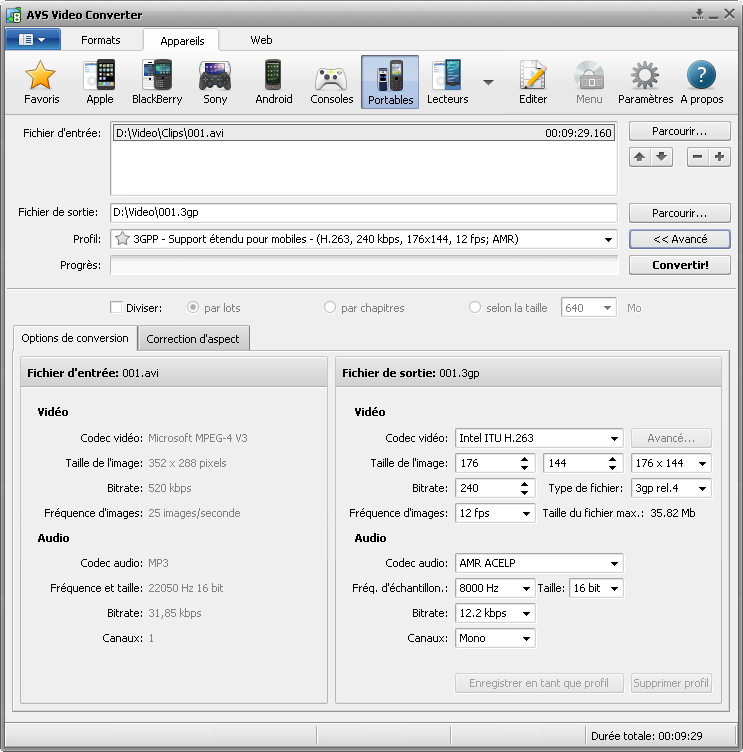The height and width of the screenshot is (752, 743).
Task: Browse for input file with Parcourir
Action: click(680, 131)
